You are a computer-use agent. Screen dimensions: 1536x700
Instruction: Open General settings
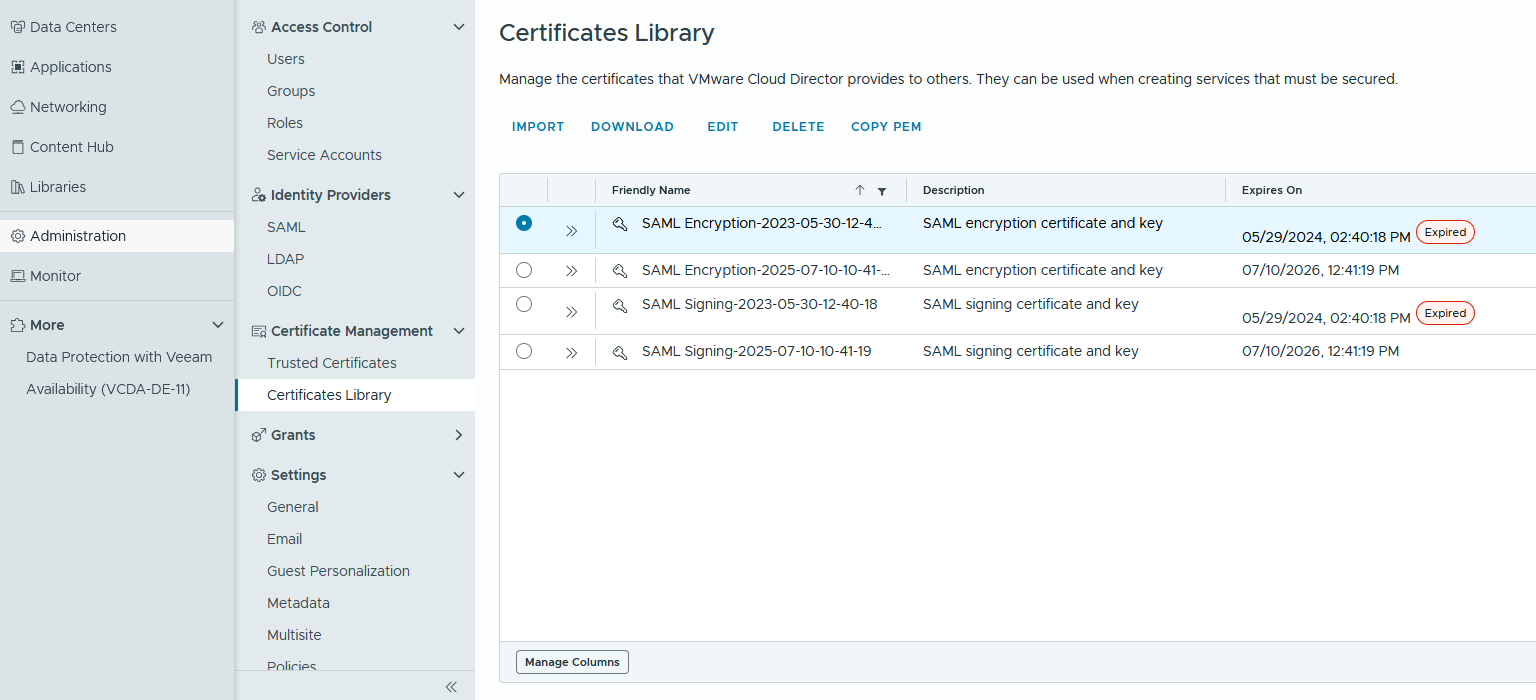[x=293, y=507]
